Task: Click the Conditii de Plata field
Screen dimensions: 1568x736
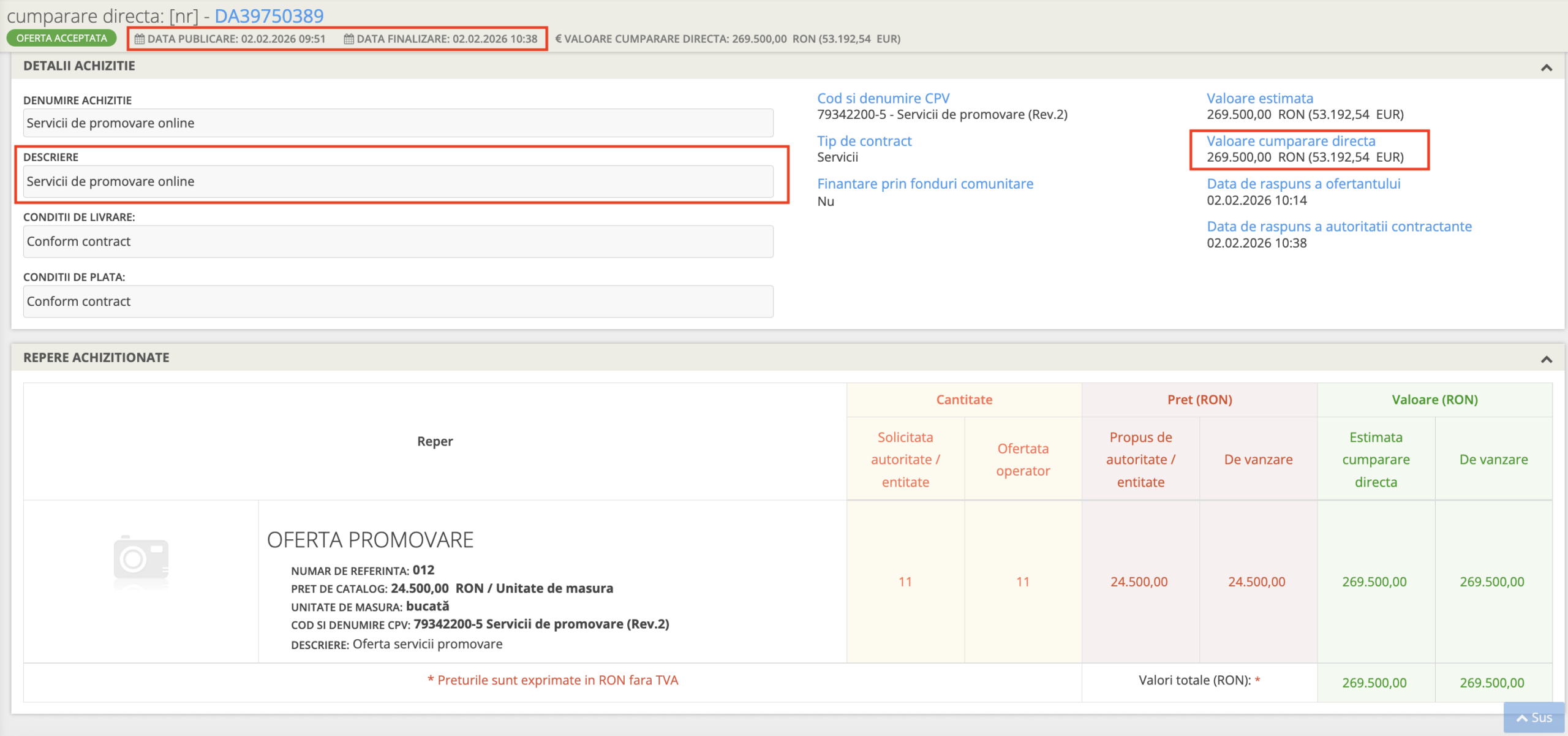Action: 398,302
